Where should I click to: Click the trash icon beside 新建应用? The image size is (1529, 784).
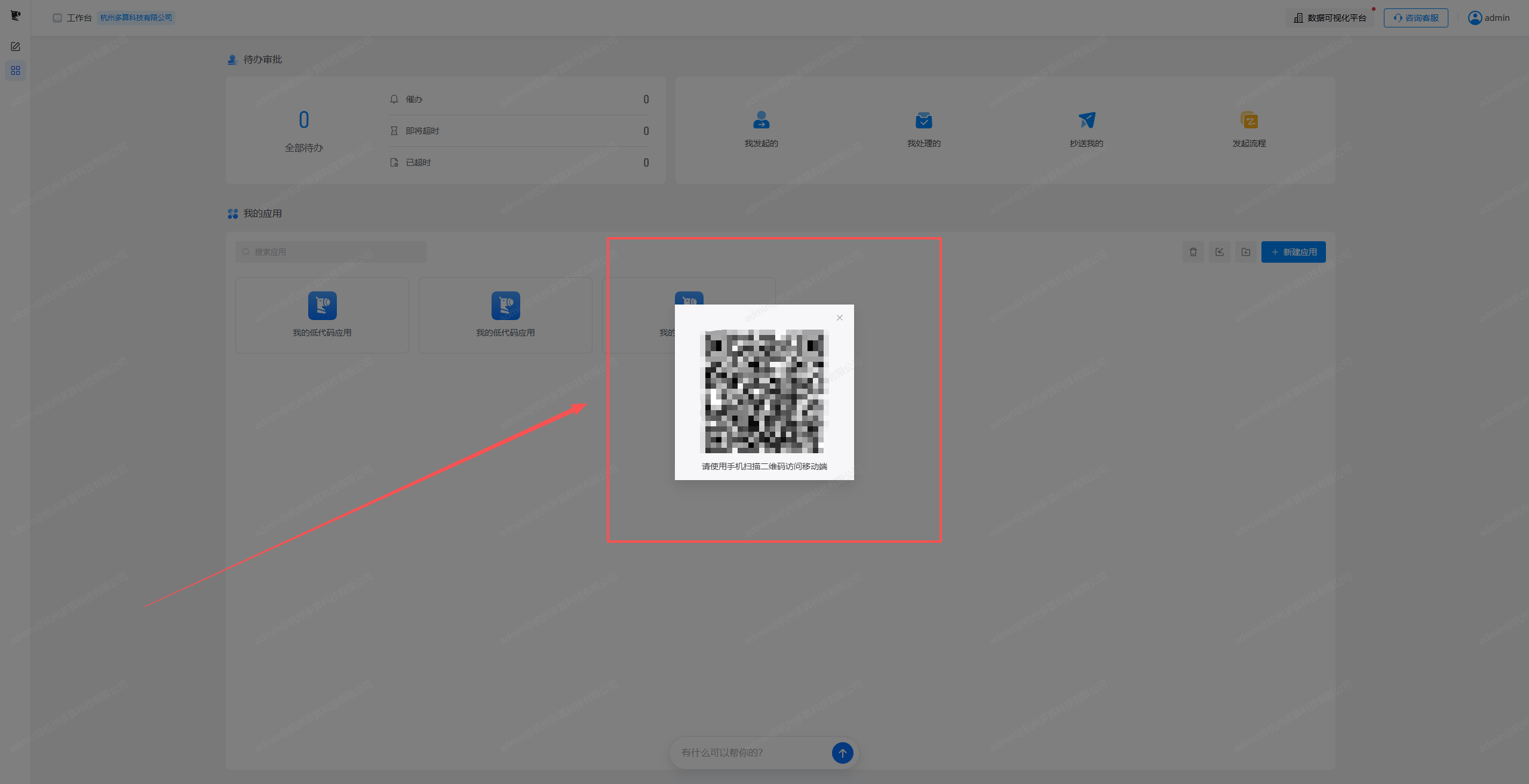point(1193,252)
